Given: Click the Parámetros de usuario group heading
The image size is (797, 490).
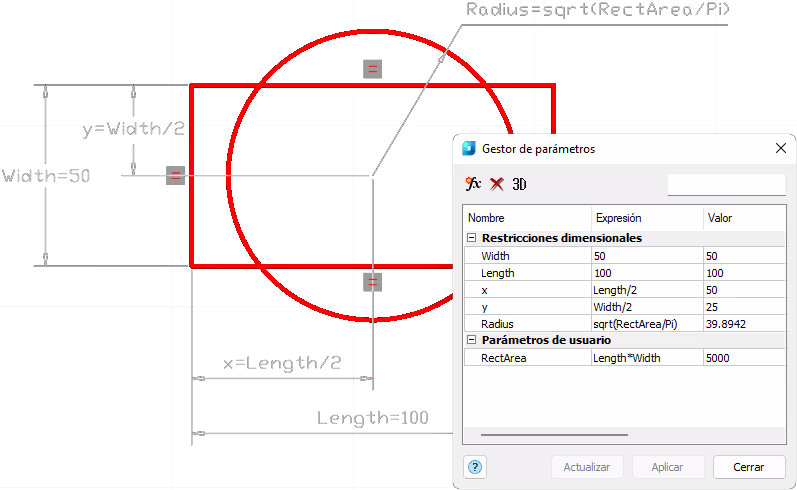Looking at the screenshot, I should [546, 340].
